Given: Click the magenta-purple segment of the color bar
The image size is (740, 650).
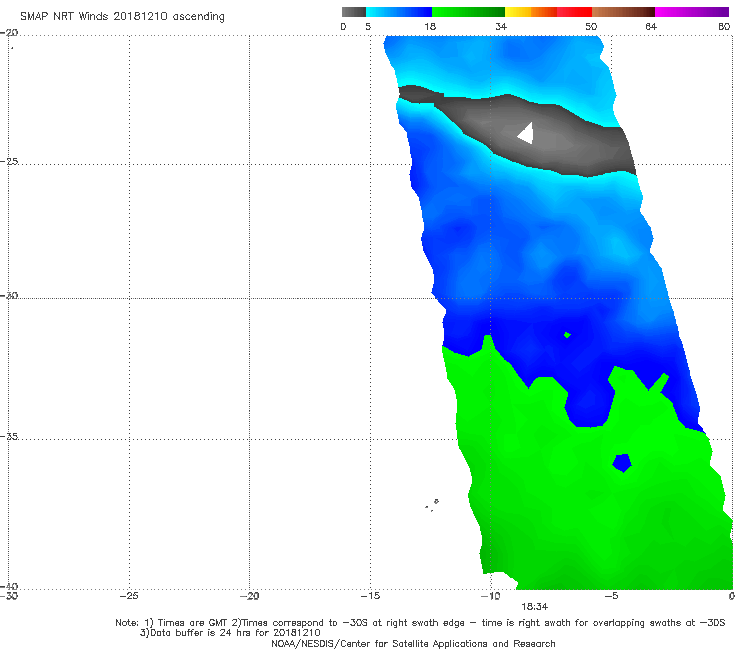Looking at the screenshot, I should (692, 12).
